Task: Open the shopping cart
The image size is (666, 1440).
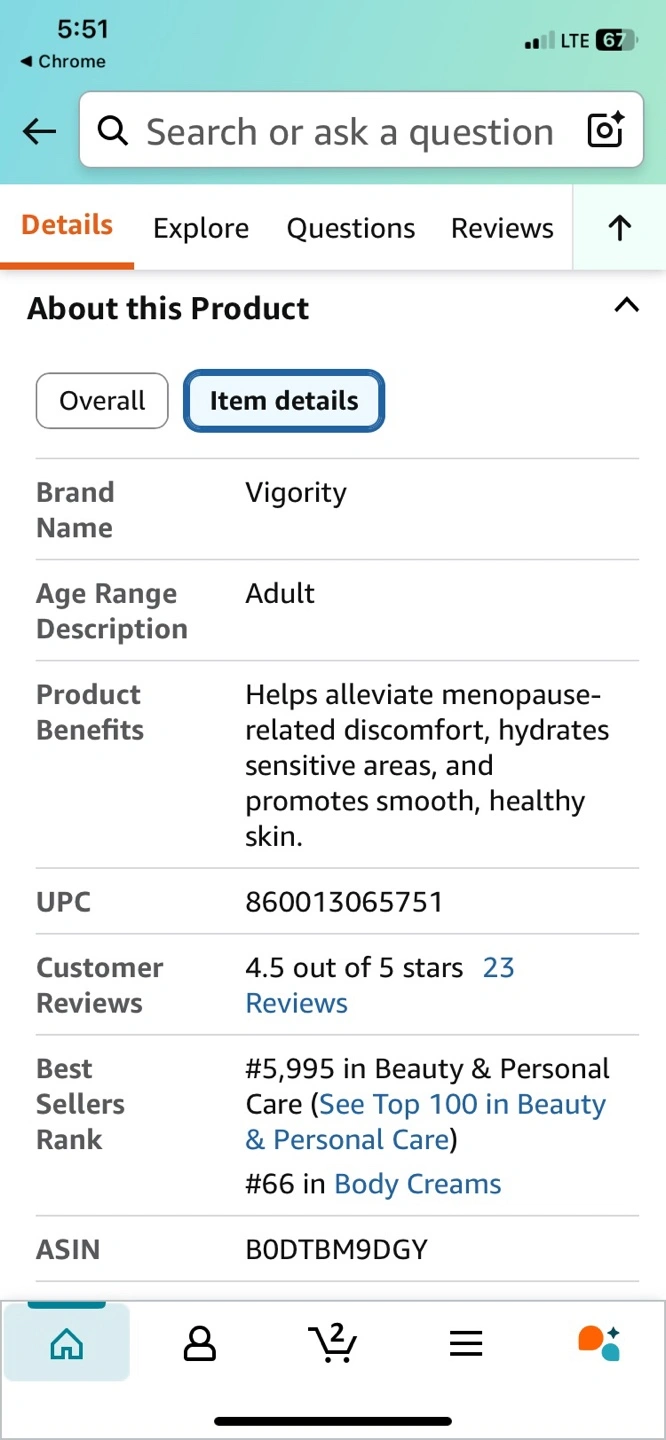Action: tap(332, 1343)
